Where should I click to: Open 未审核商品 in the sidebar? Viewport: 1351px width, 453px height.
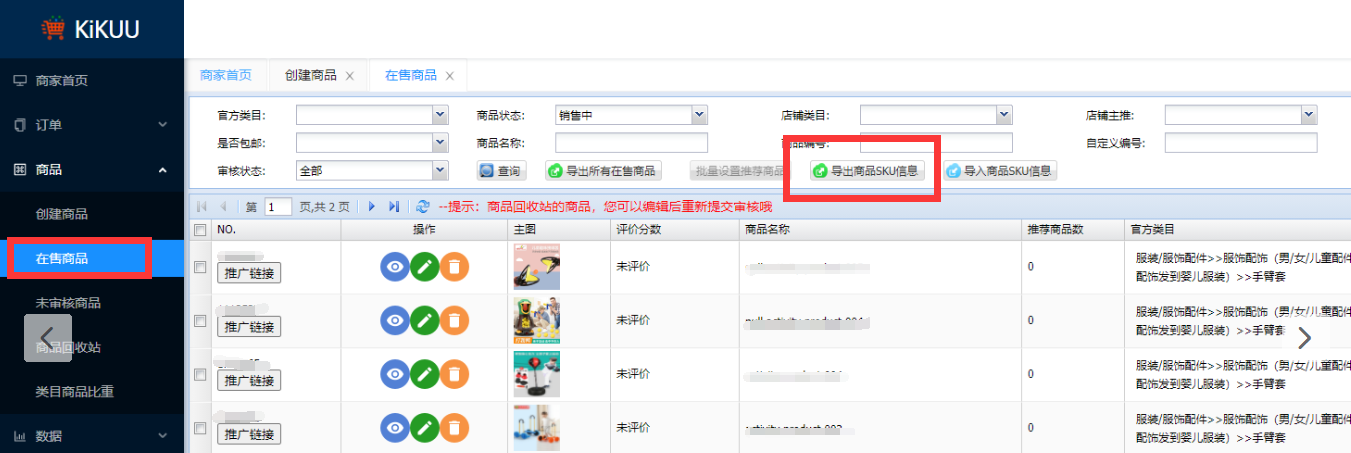(68, 303)
